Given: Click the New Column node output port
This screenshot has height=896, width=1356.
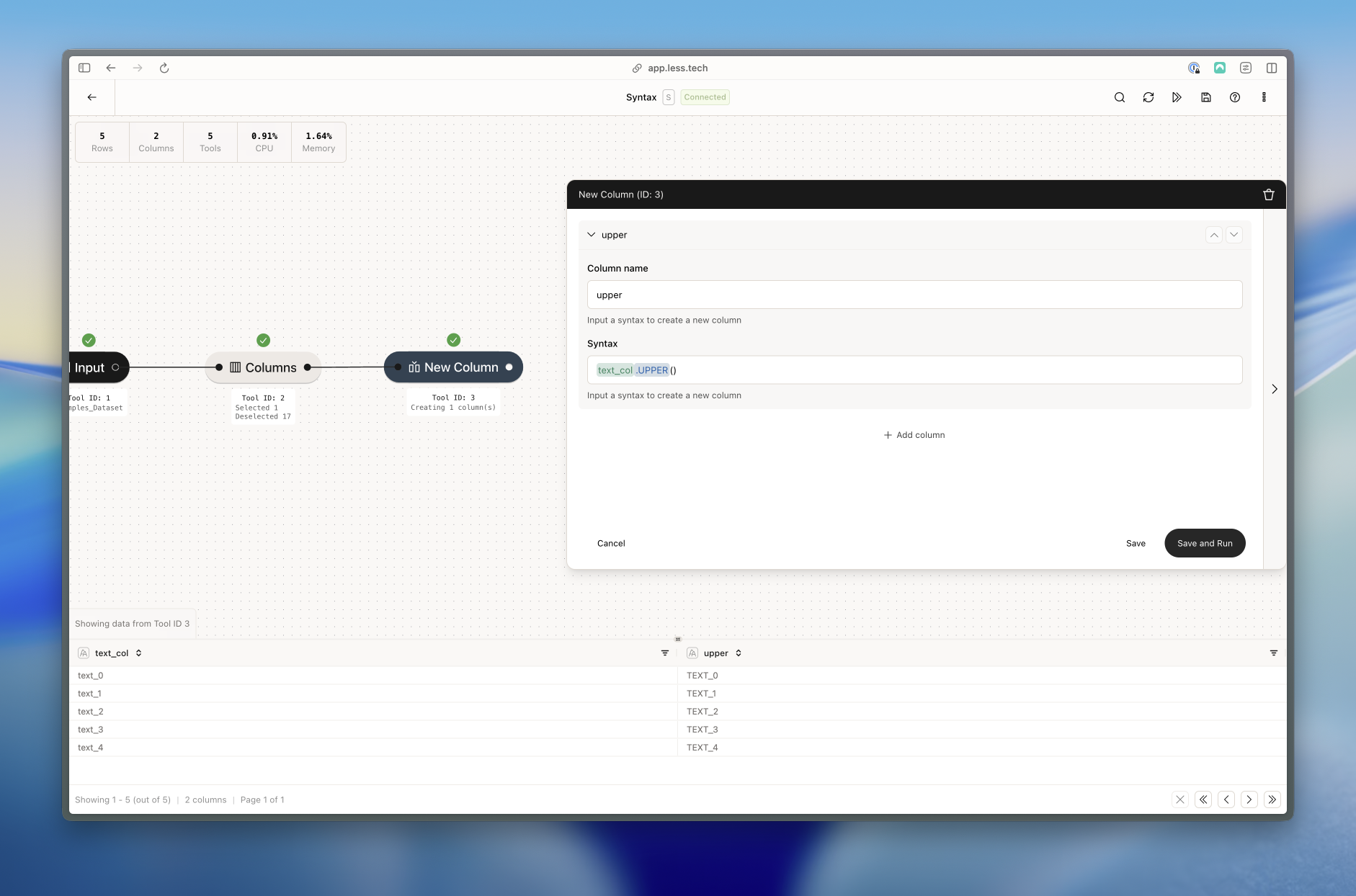Looking at the screenshot, I should click(x=509, y=367).
